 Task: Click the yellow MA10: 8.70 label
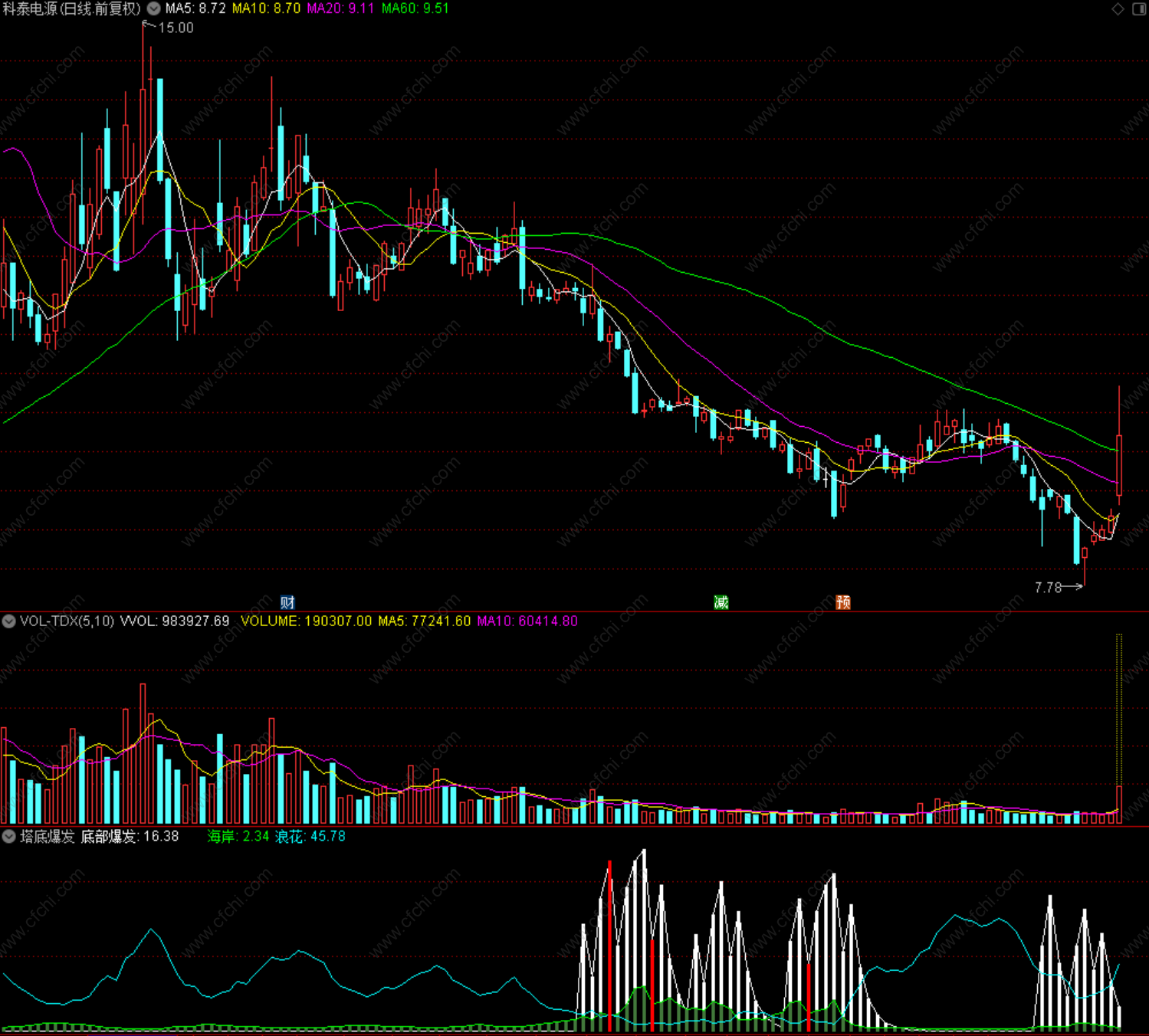(x=267, y=8)
